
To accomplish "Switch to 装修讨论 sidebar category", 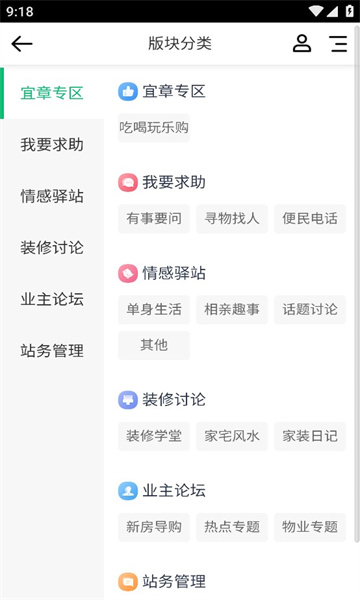I will pyautogui.click(x=52, y=248).
